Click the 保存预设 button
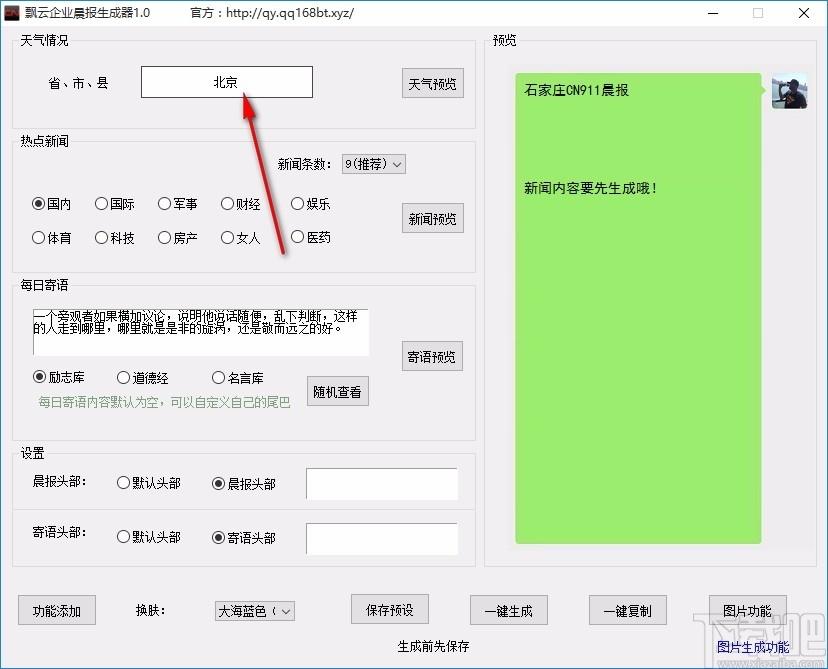This screenshot has height=669, width=828. click(x=390, y=609)
